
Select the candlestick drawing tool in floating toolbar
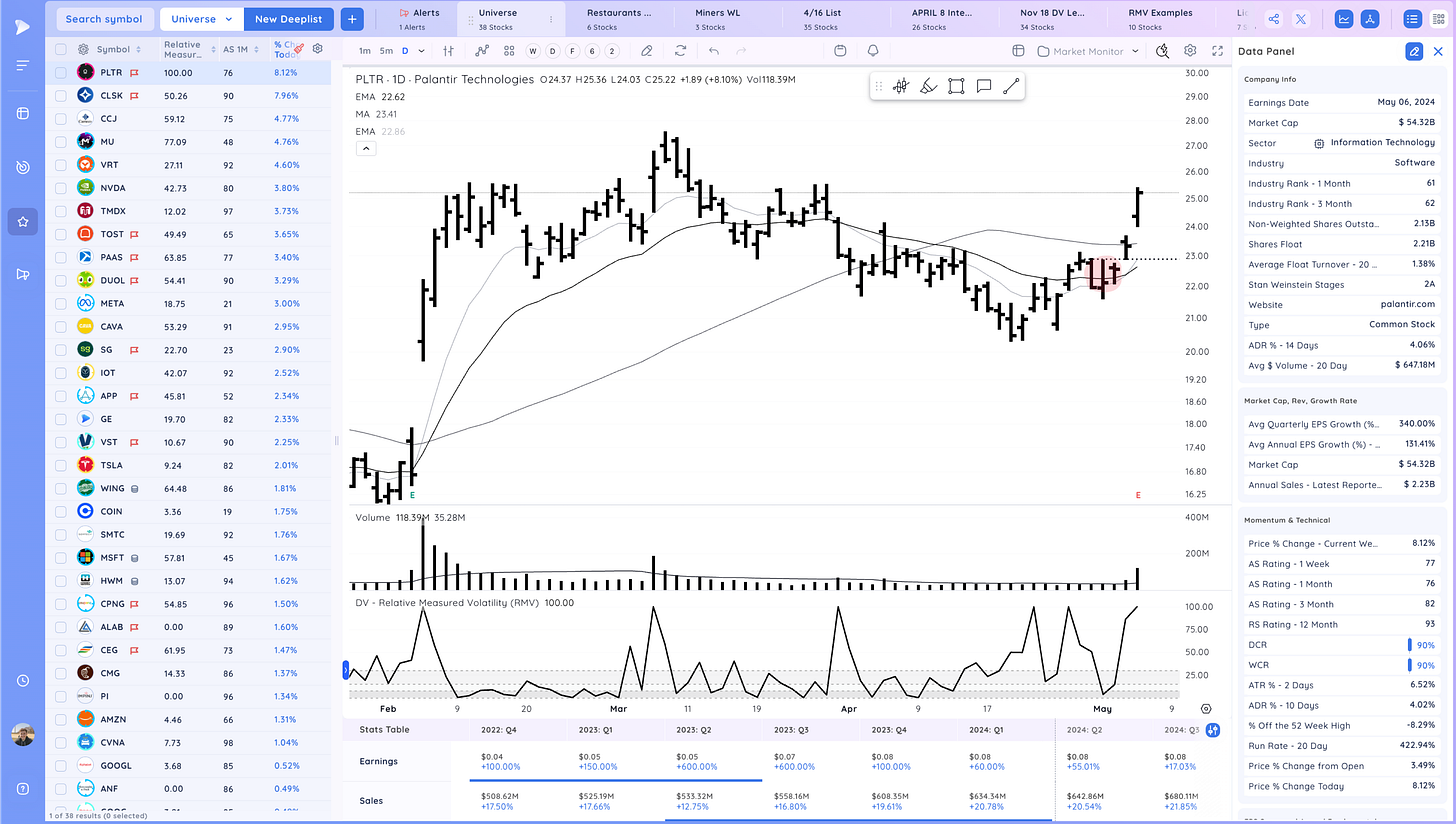(900, 87)
